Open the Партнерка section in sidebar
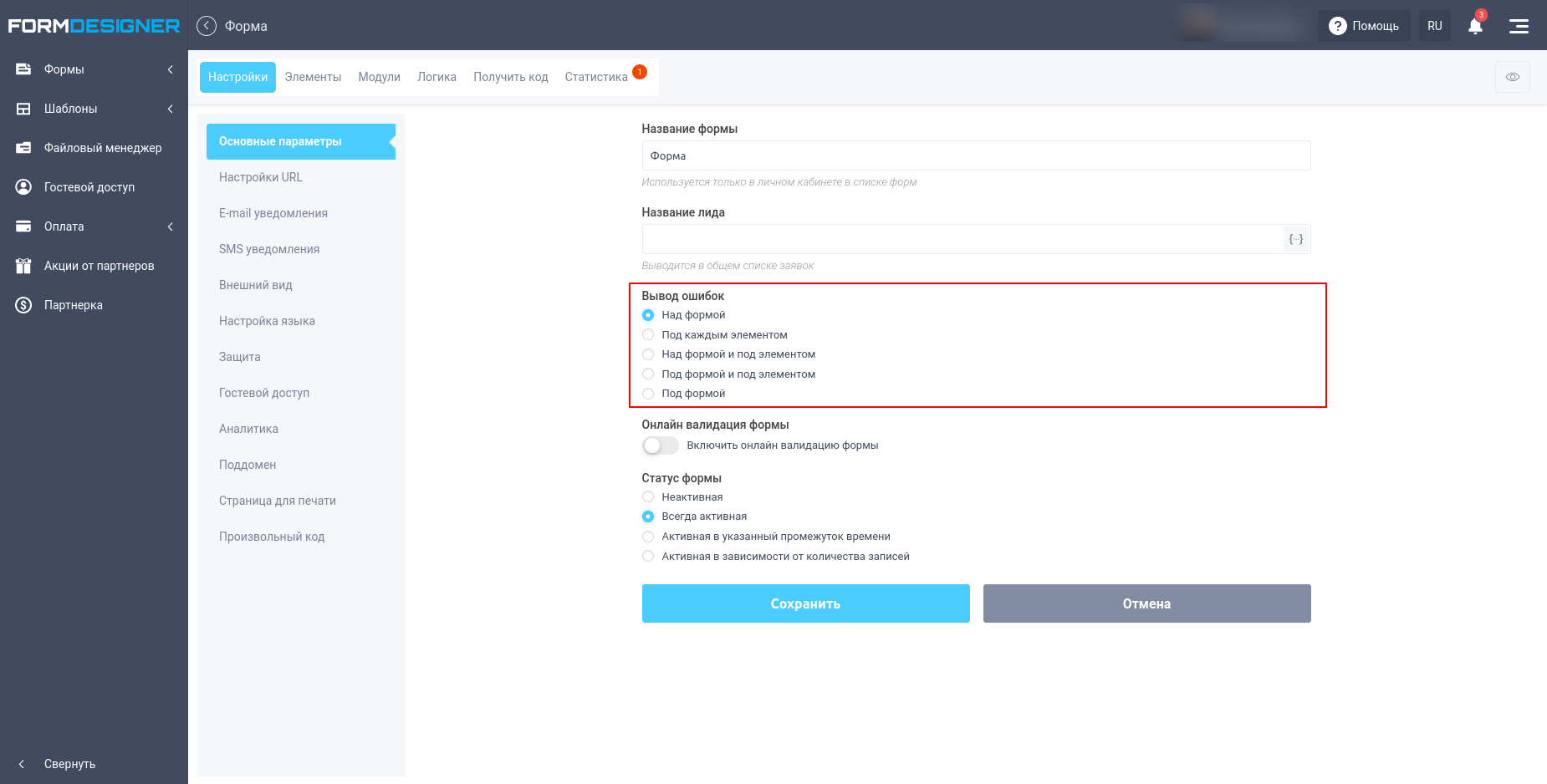Image resolution: width=1547 pixels, height=784 pixels. (74, 304)
